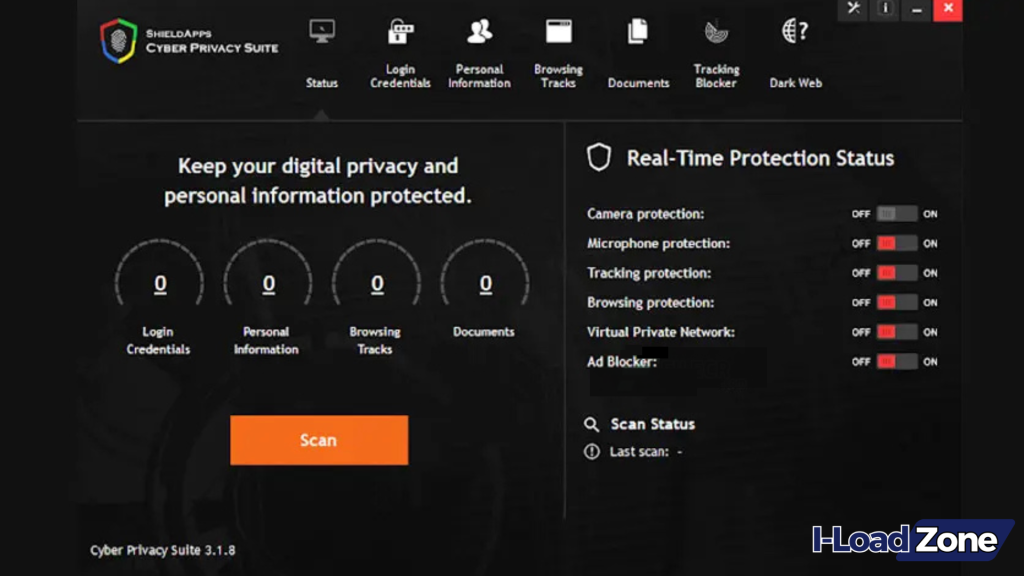
Task: Enable Browsing protection
Action: (x=897, y=302)
